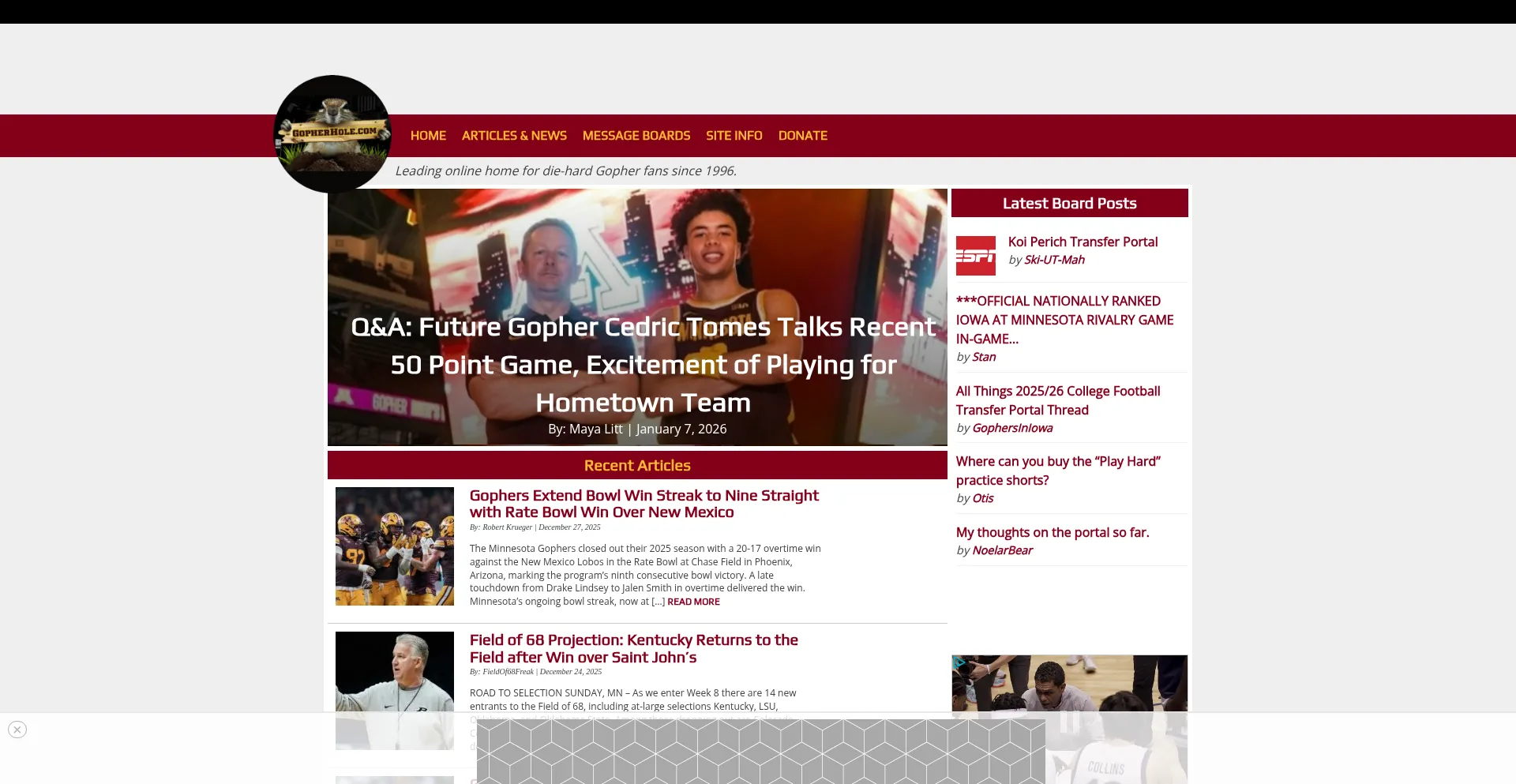Viewport: 1516px width, 784px height.
Task: Open the HOME navigation item
Action: (428, 135)
